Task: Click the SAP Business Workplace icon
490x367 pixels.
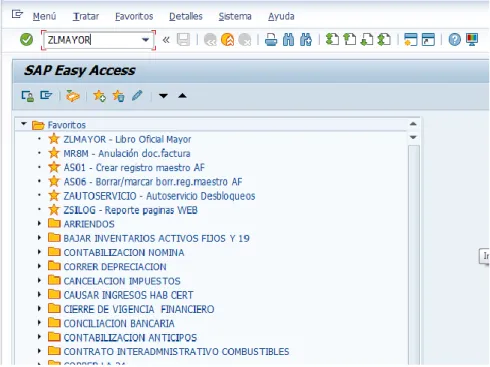Action: pos(73,96)
